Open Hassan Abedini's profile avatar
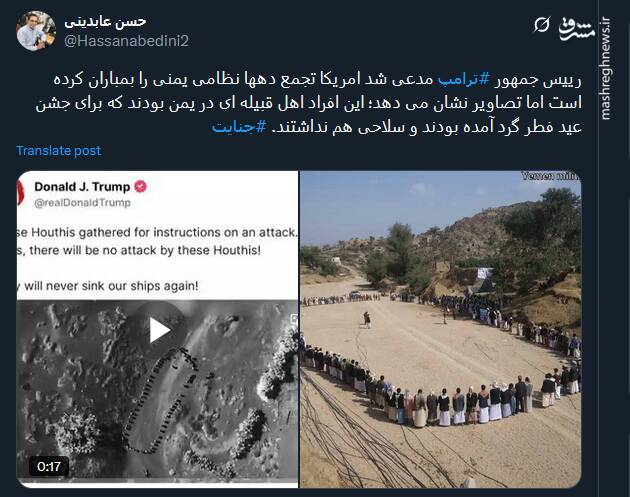This screenshot has height=497, width=630. pyautogui.click(x=36, y=31)
